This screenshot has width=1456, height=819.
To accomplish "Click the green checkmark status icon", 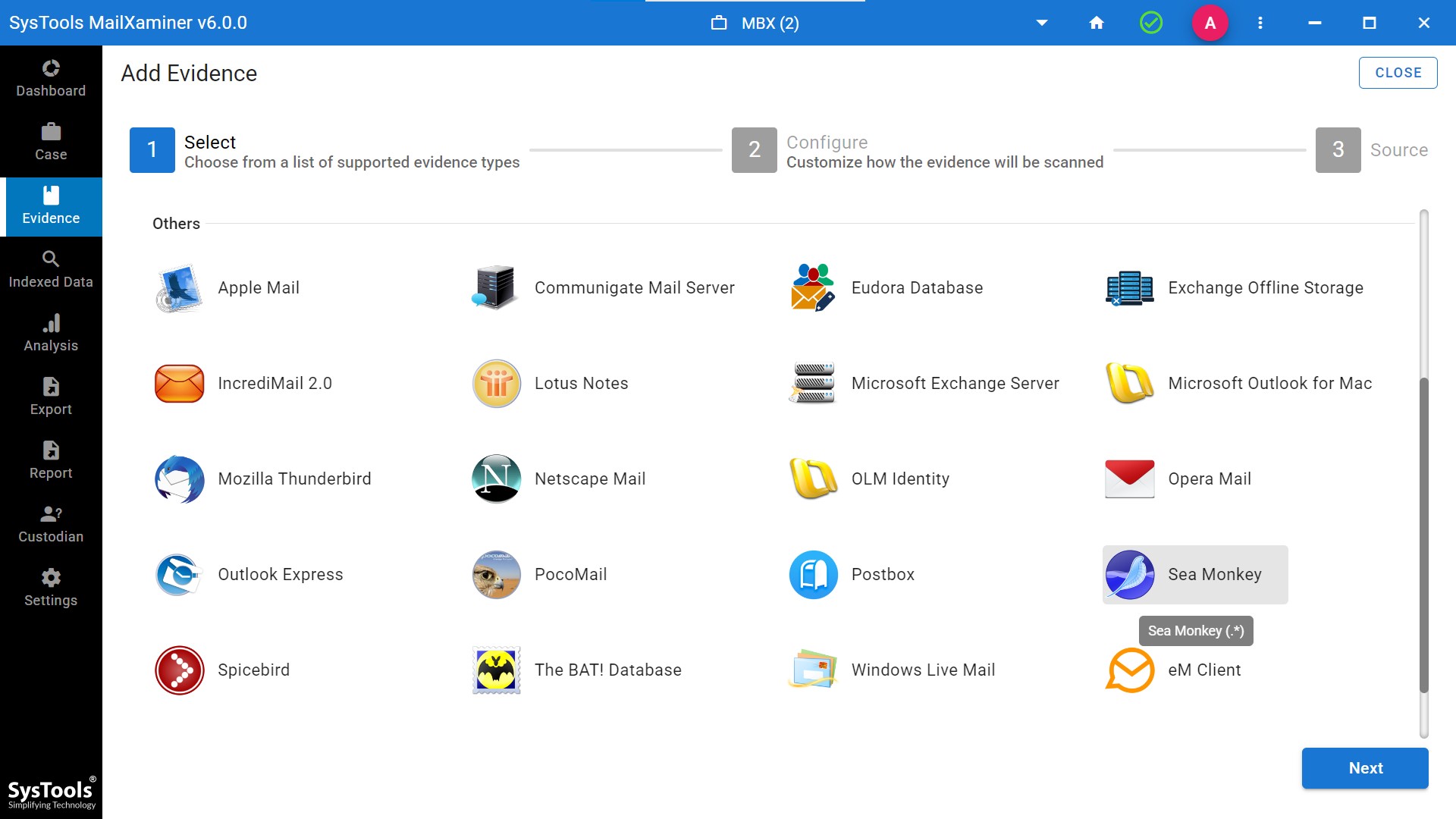I will (x=1151, y=23).
